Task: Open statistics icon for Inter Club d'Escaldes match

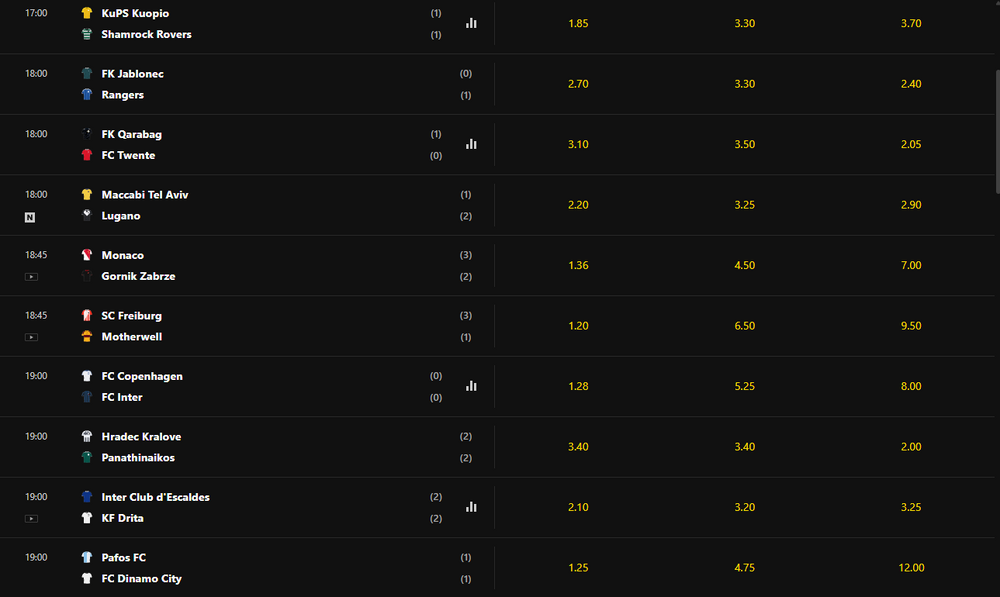Action: (x=471, y=507)
